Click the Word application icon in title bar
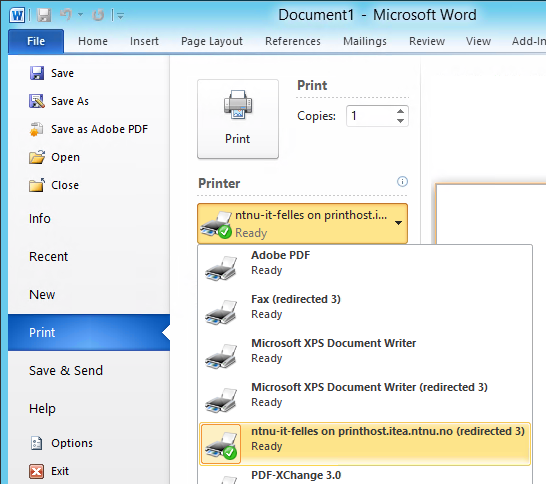This screenshot has height=484, width=546. coord(17,15)
